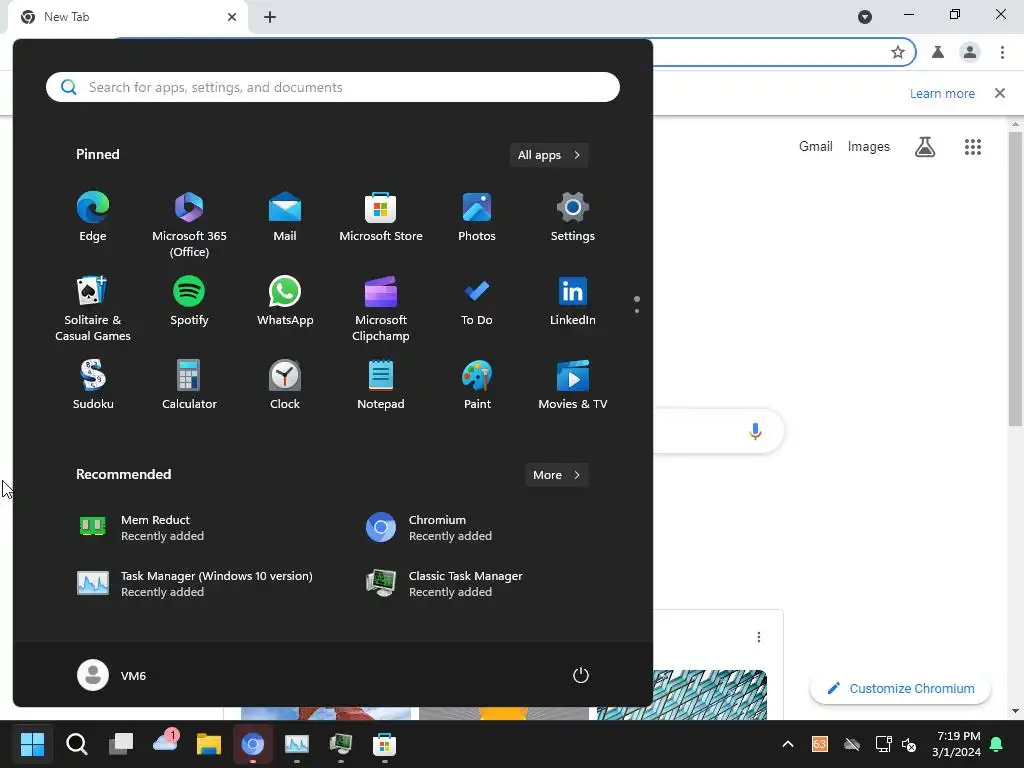Open the power options button
Image resolution: width=1024 pixels, height=768 pixels.
[581, 675]
